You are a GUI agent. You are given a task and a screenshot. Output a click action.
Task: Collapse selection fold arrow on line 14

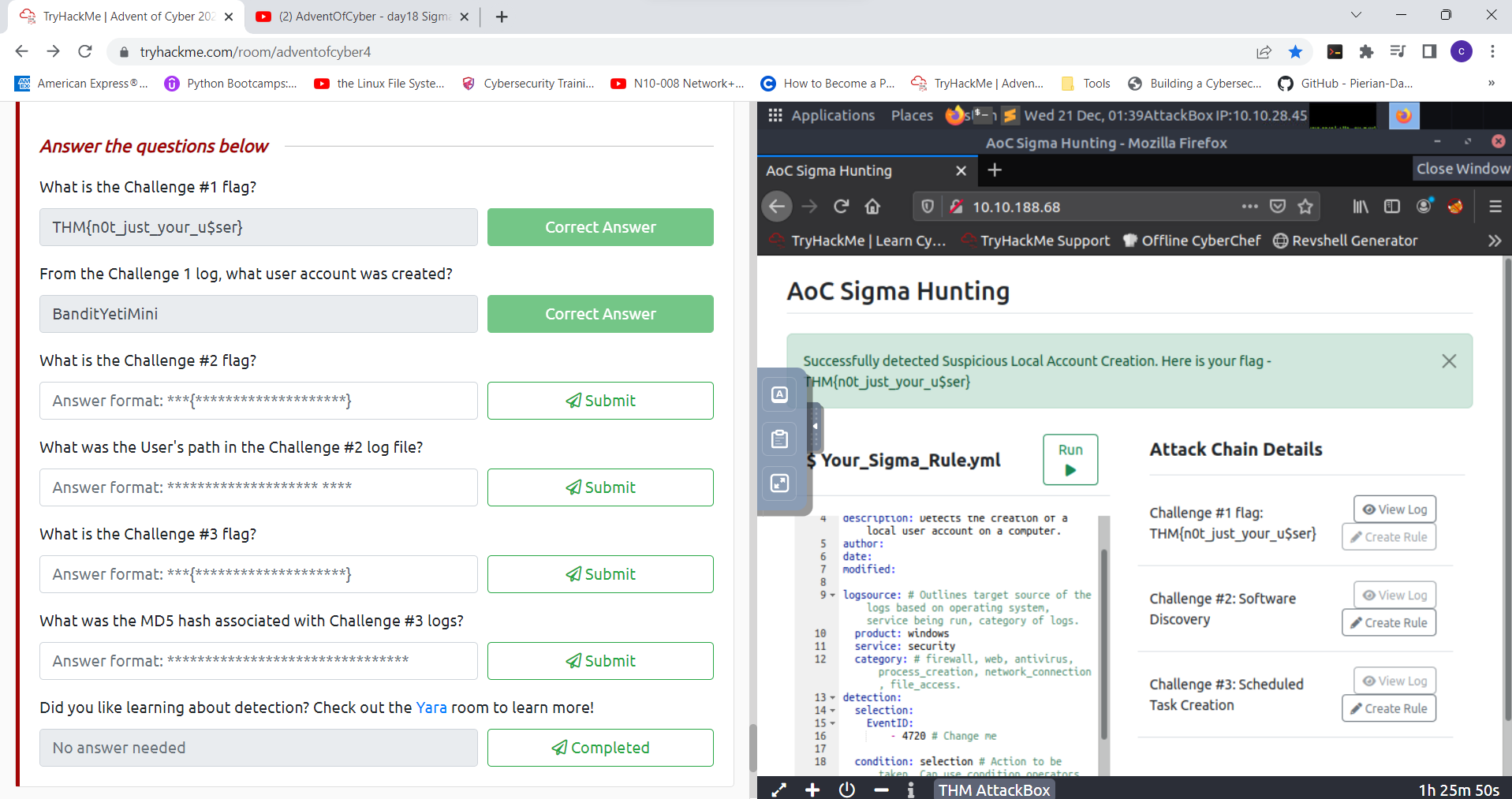[833, 711]
